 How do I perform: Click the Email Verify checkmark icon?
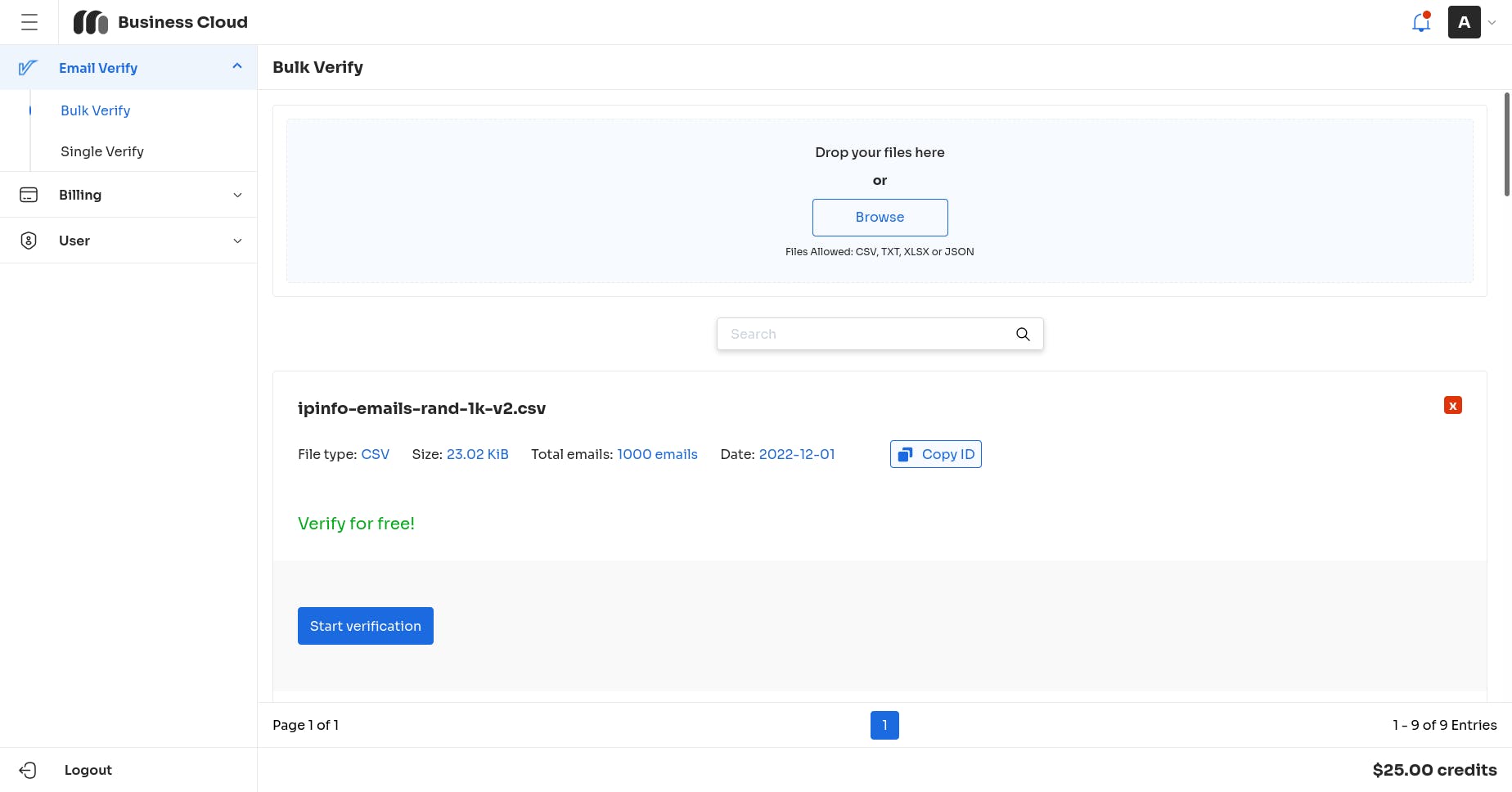(x=28, y=68)
